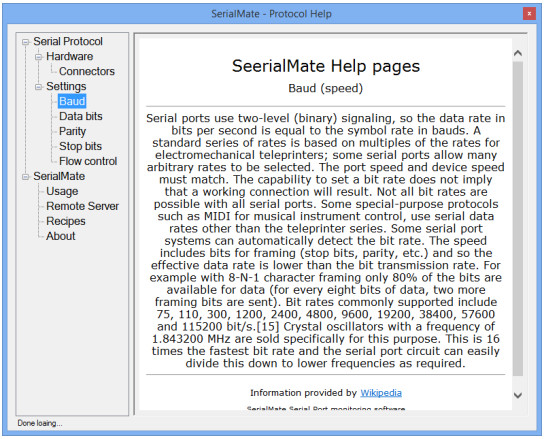Image resolution: width=544 pixels, height=439 pixels.
Task: Open the Usage help page
Action: (62, 191)
